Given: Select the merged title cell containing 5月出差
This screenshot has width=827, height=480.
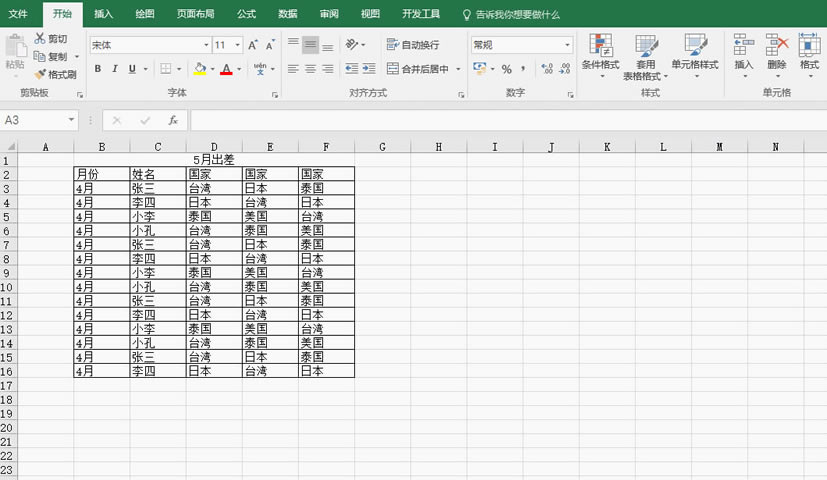Looking at the screenshot, I should (213, 160).
